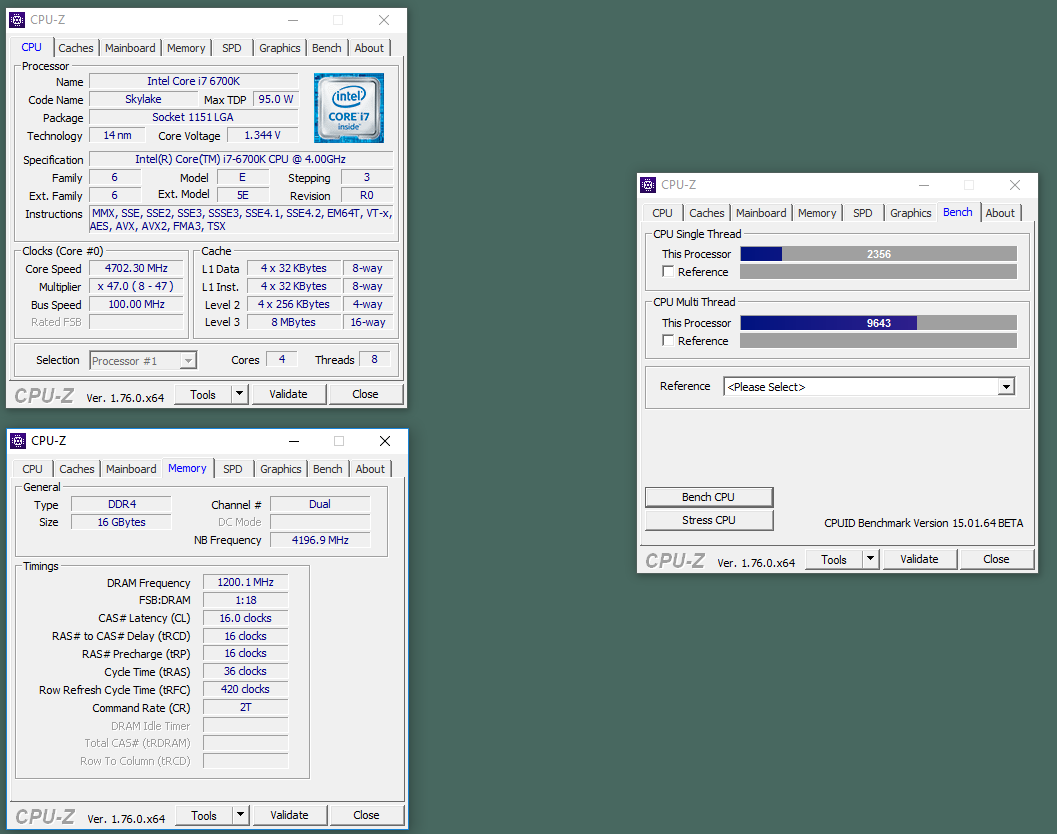
Task: Open Mainboard tab in the Processor window
Action: (x=130, y=48)
